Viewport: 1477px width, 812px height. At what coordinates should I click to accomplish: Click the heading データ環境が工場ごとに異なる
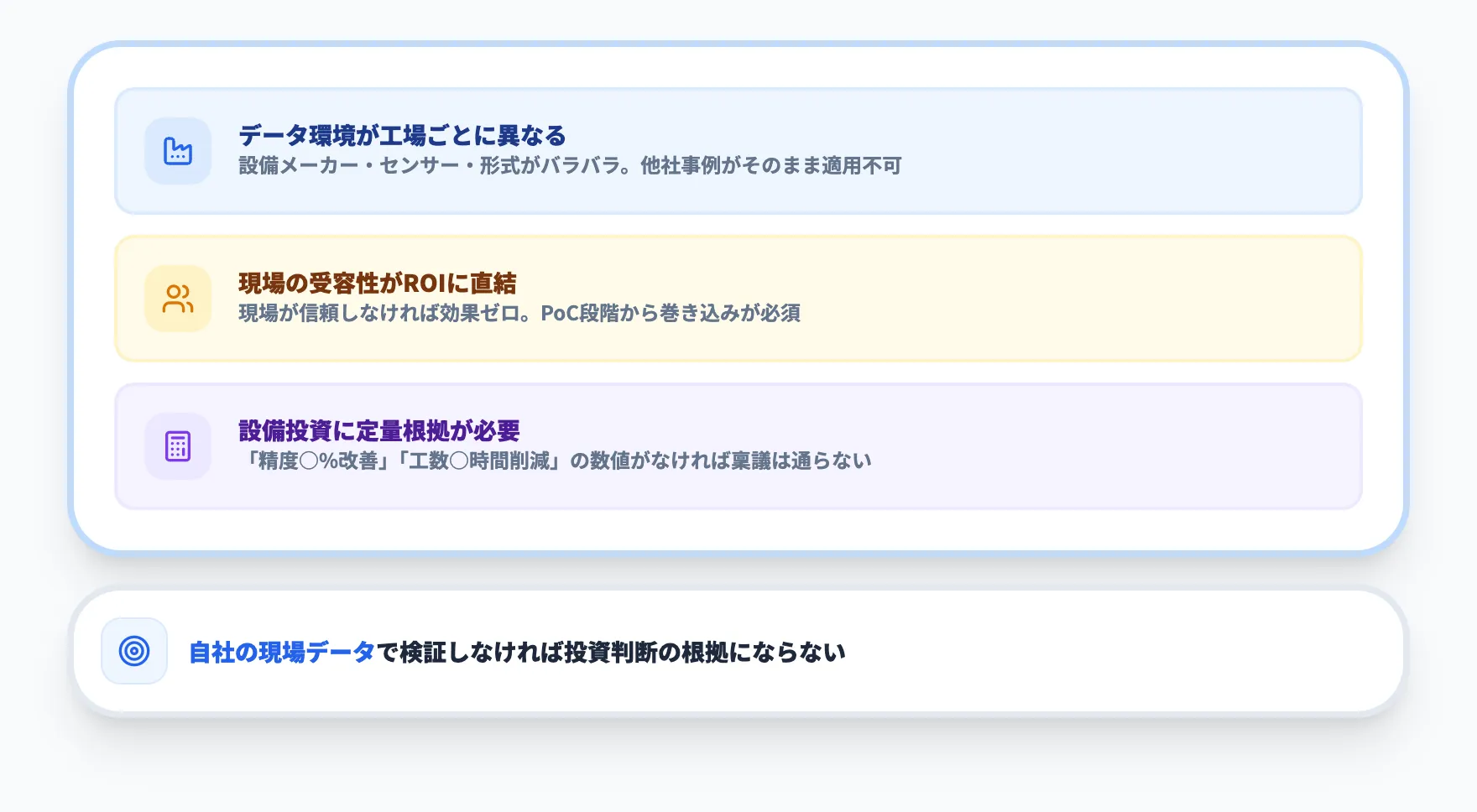tap(401, 132)
